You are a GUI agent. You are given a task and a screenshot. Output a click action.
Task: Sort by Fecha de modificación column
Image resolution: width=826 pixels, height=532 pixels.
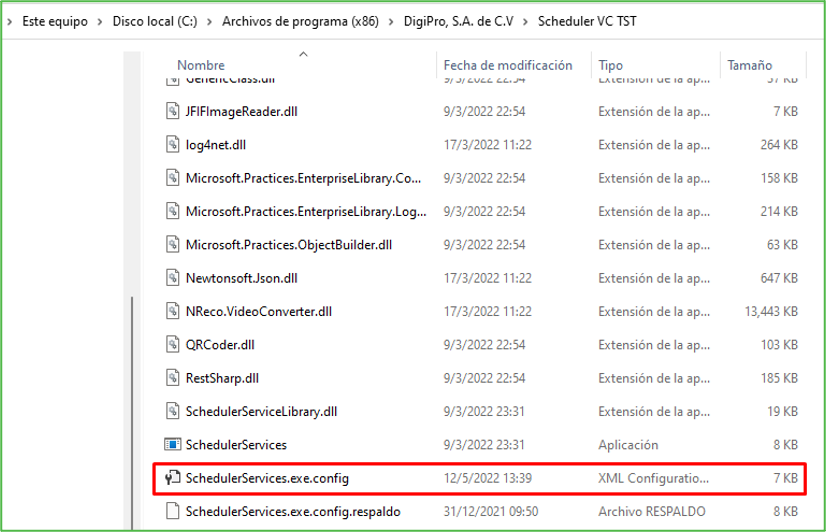point(508,65)
